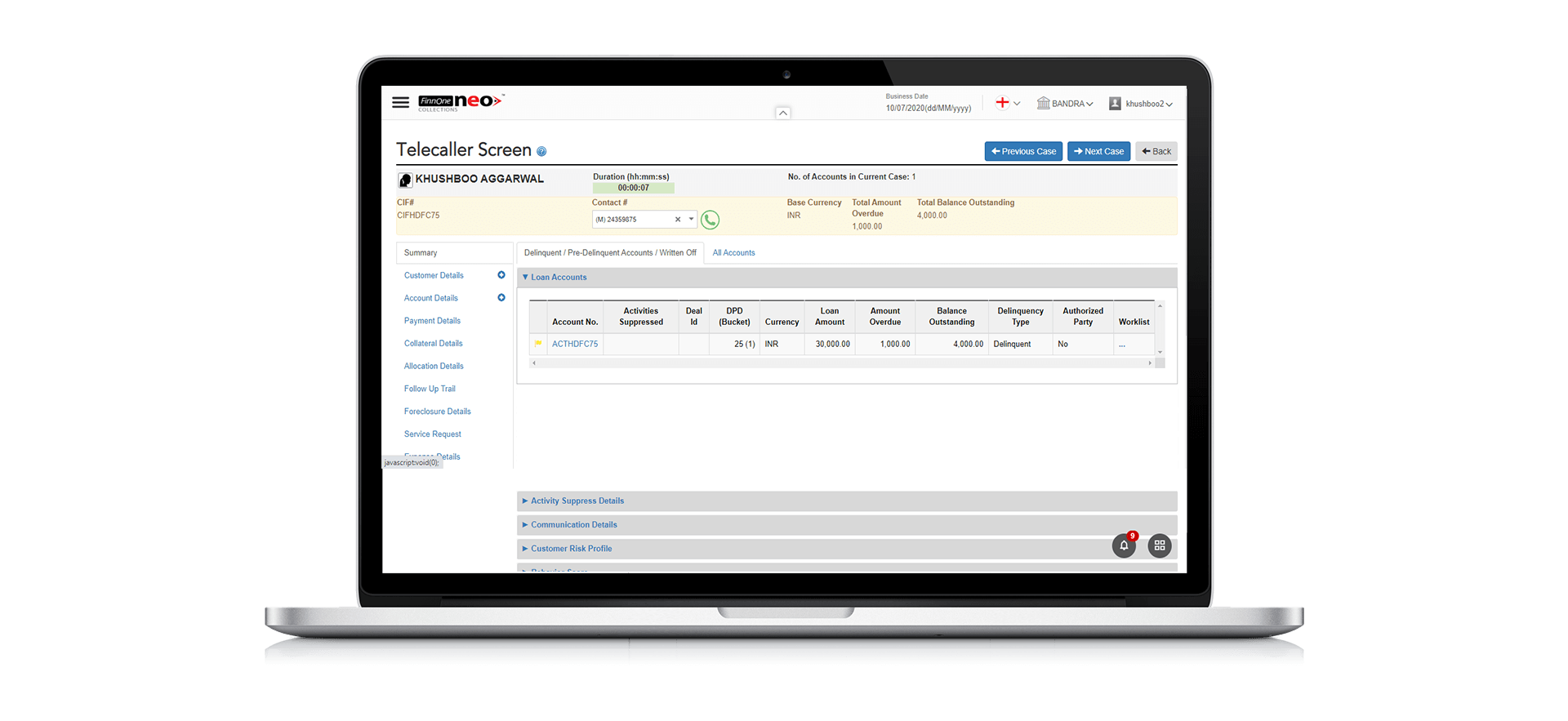
Task: Click the help icon beside Telecaller Screen
Action: [541, 152]
